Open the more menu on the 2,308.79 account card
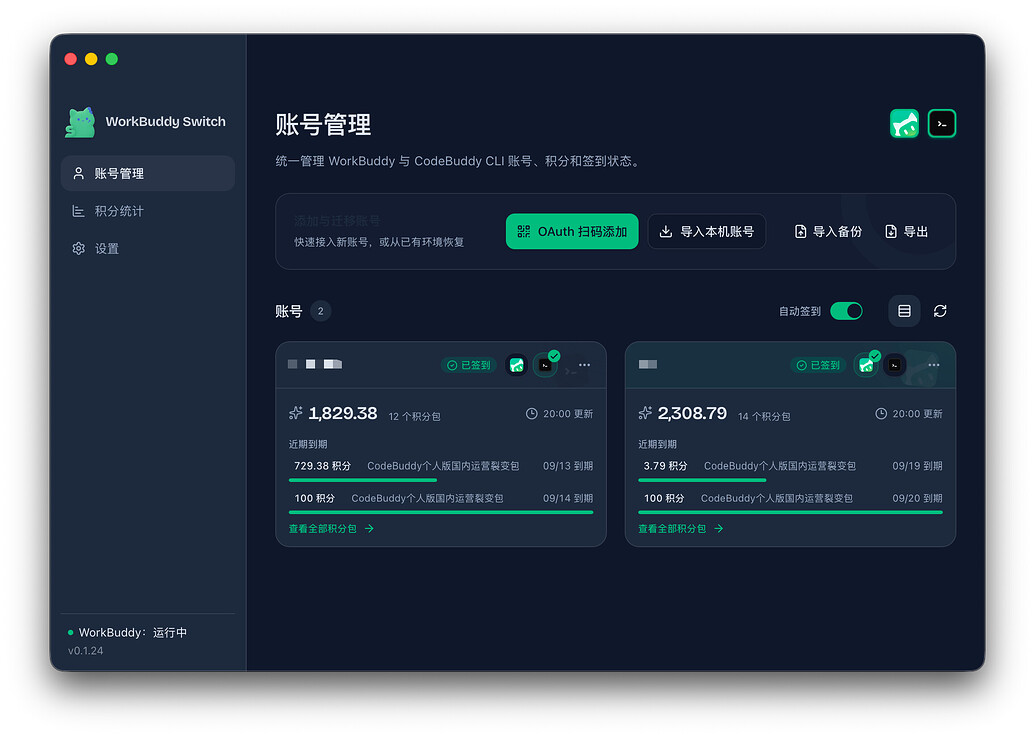 point(933,365)
